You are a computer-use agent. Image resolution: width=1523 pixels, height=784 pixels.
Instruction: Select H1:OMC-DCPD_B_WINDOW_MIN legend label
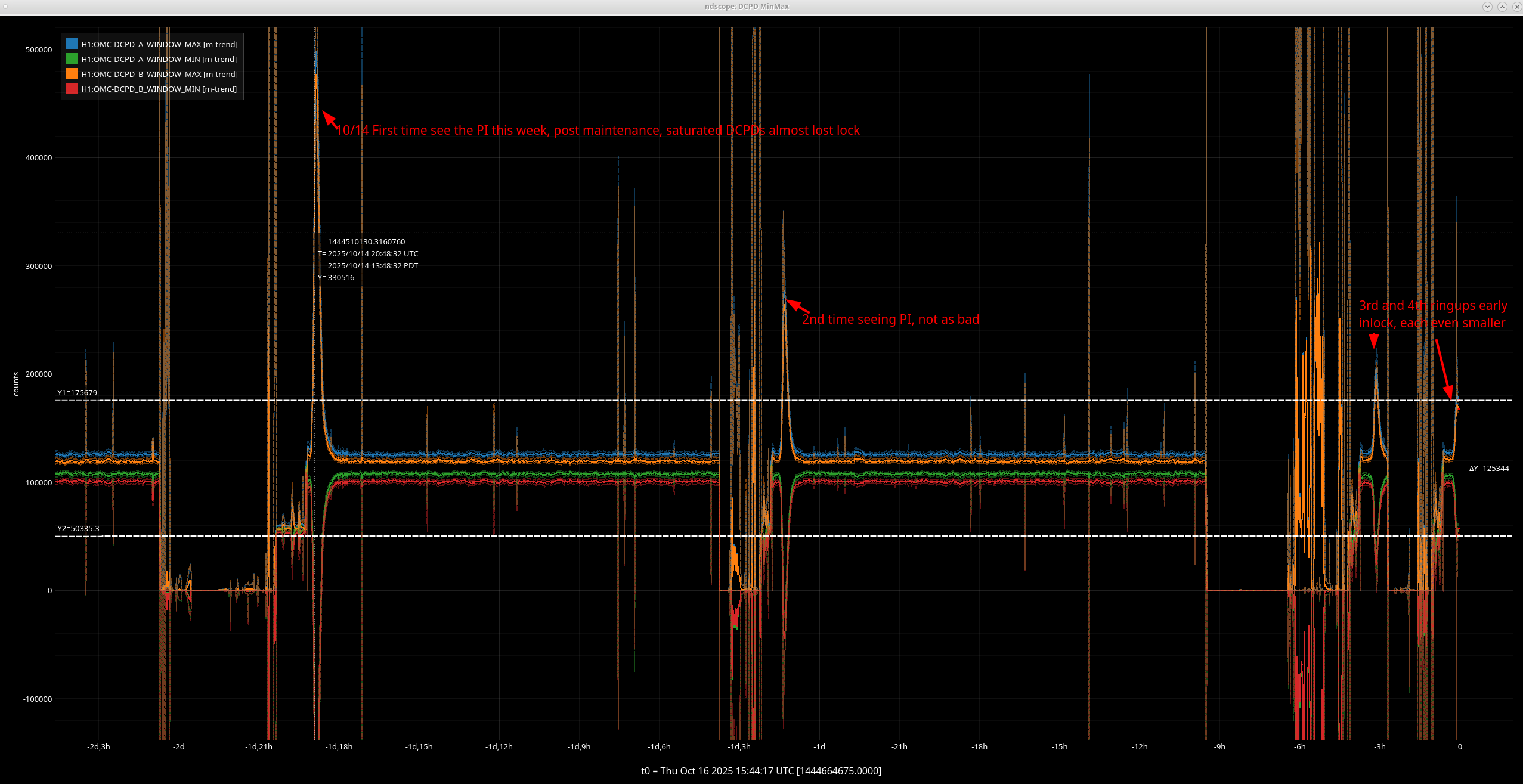click(159, 89)
